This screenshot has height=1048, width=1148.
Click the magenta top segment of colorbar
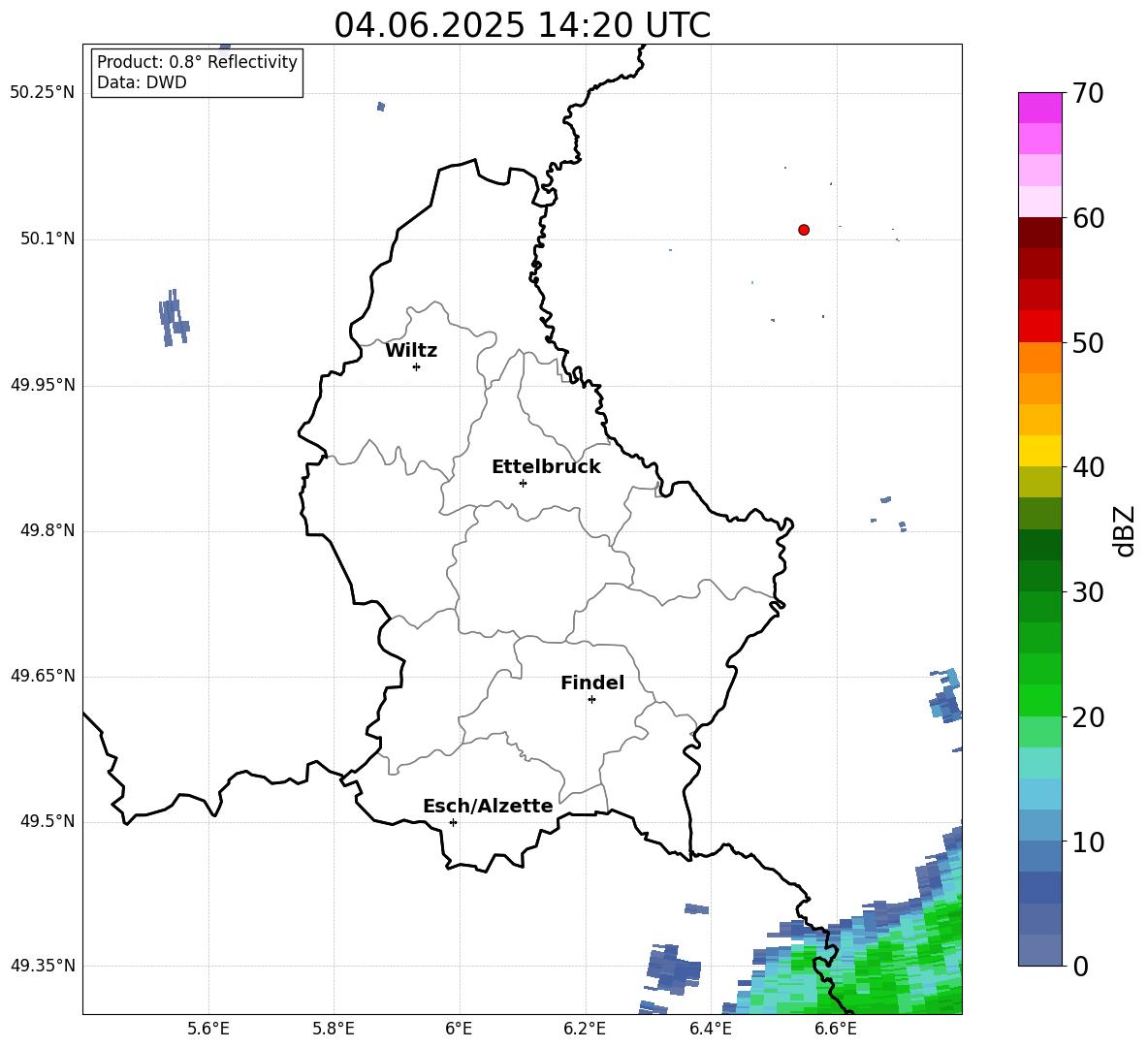coord(1039,108)
